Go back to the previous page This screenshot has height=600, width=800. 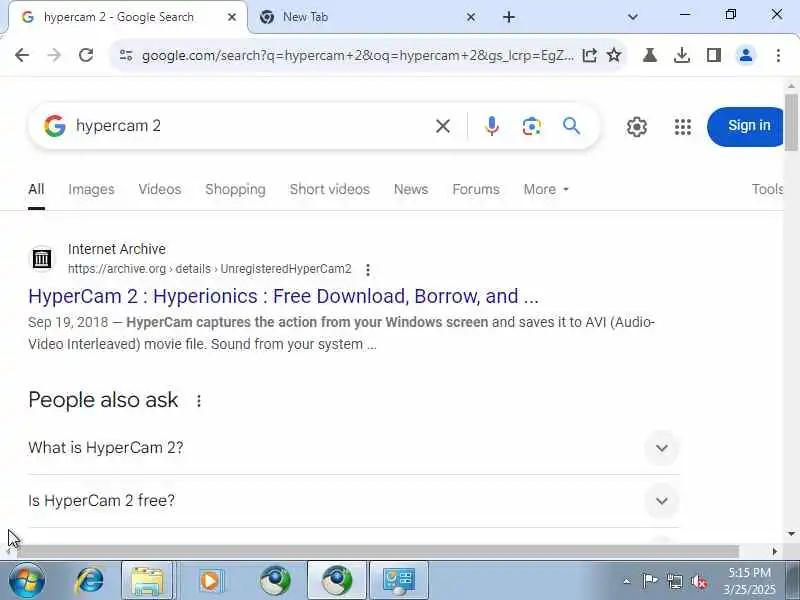22,55
